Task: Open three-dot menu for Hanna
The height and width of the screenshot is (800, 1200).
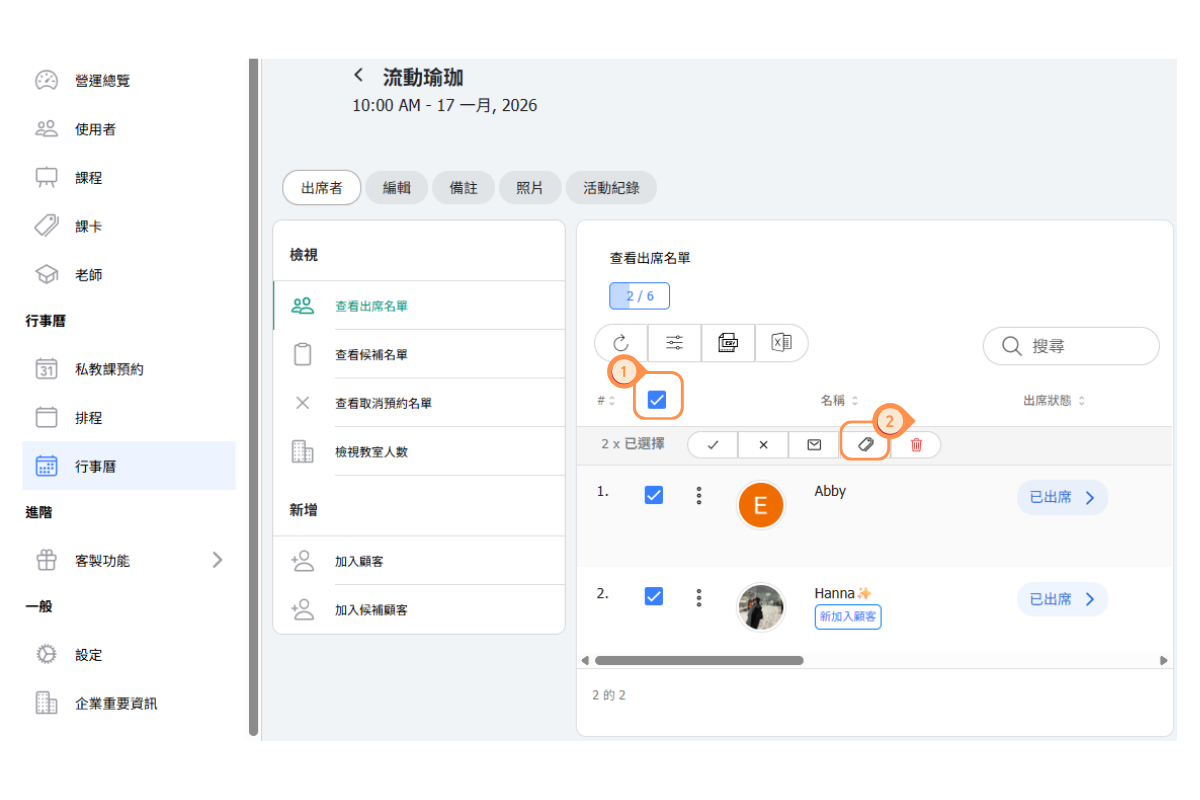Action: click(699, 597)
